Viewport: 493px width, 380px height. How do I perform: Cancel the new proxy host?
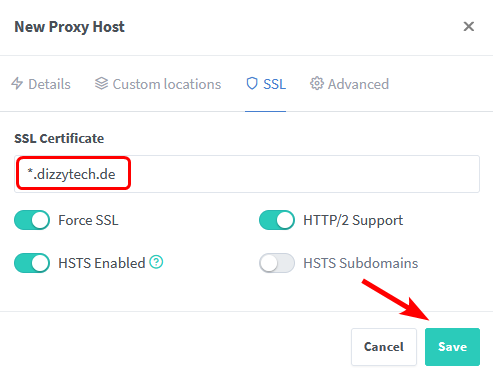(384, 347)
